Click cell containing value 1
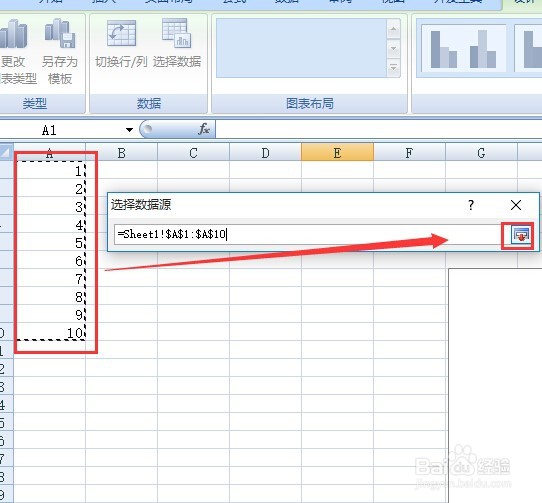Viewport: 542px width, 503px height. (x=49, y=170)
